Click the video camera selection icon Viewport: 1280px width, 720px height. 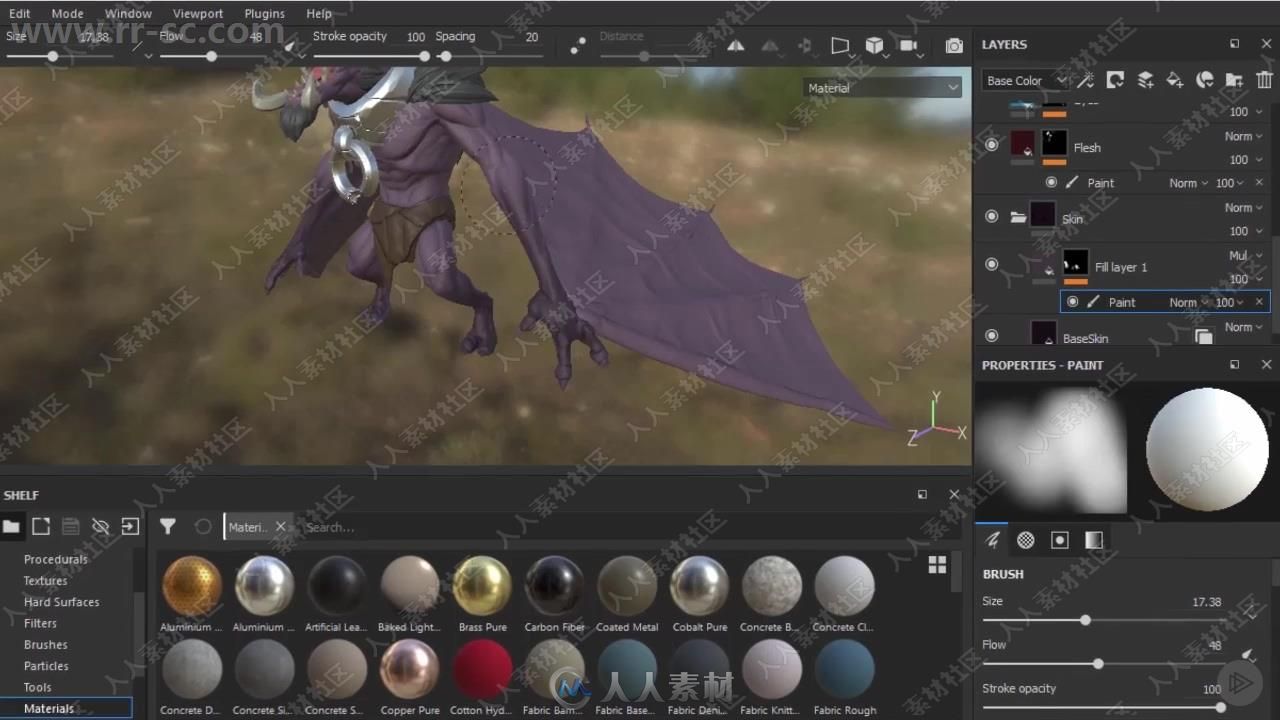[908, 46]
